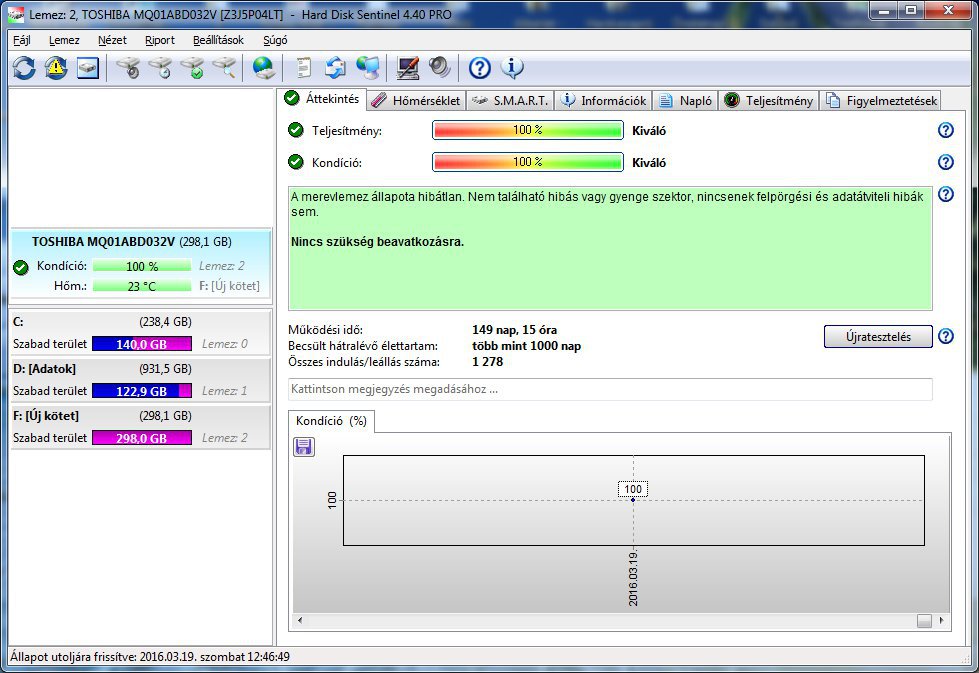Viewport: 979px width, 673px height.
Task: Click the blue question mark Help toolbar icon
Action: point(480,67)
